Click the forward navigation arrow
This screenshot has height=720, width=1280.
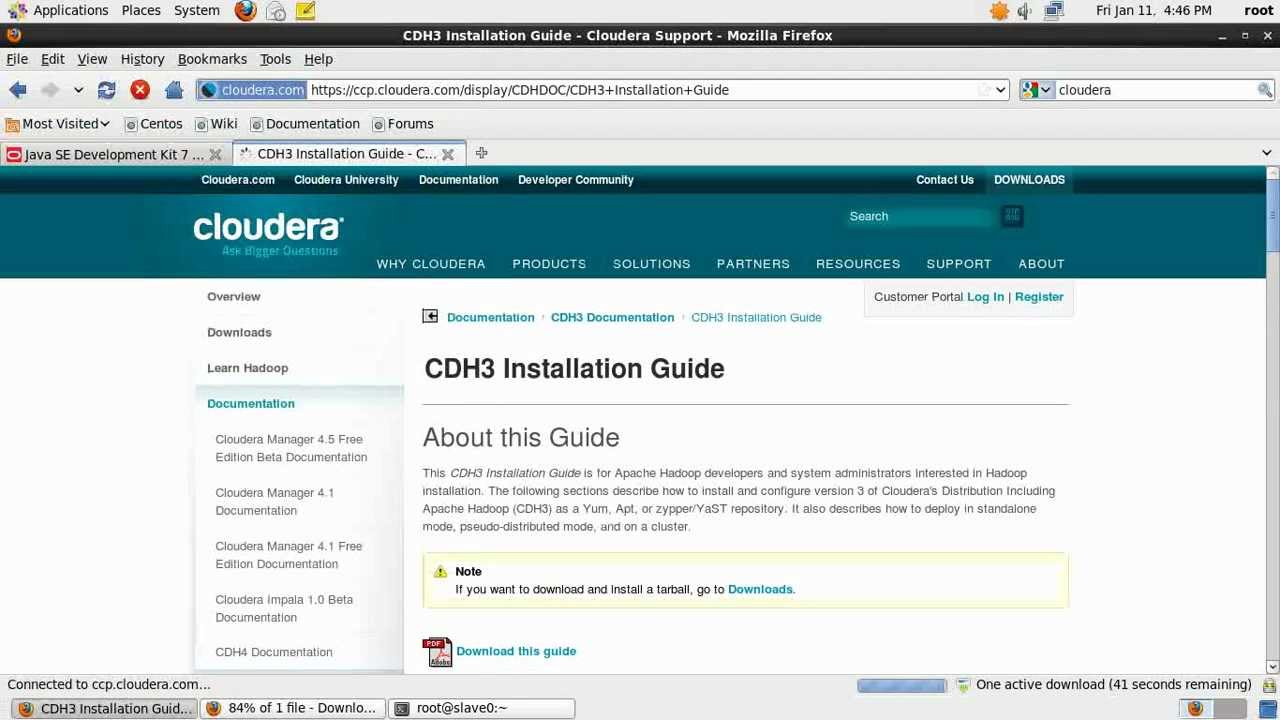[49, 90]
